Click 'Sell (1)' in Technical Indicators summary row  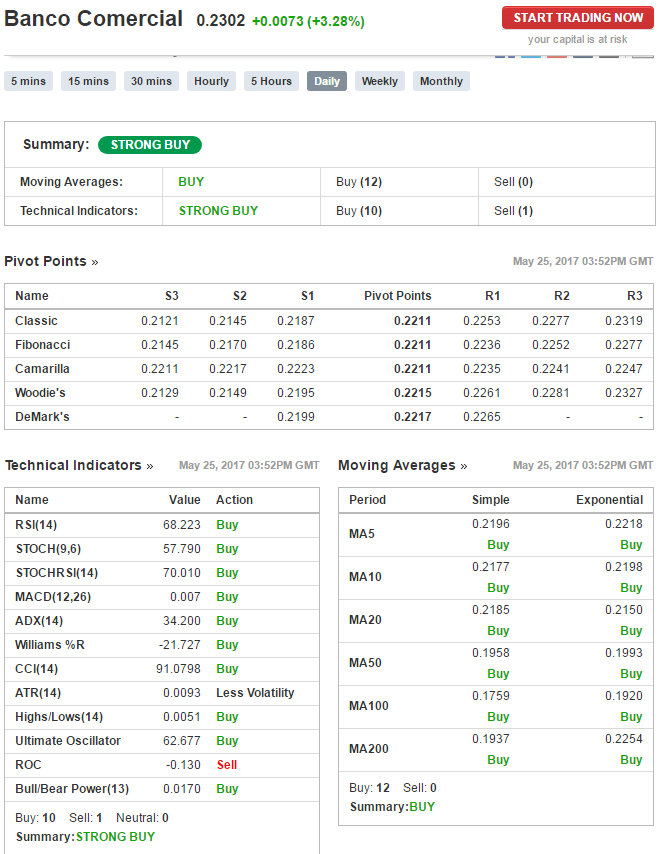coord(514,211)
